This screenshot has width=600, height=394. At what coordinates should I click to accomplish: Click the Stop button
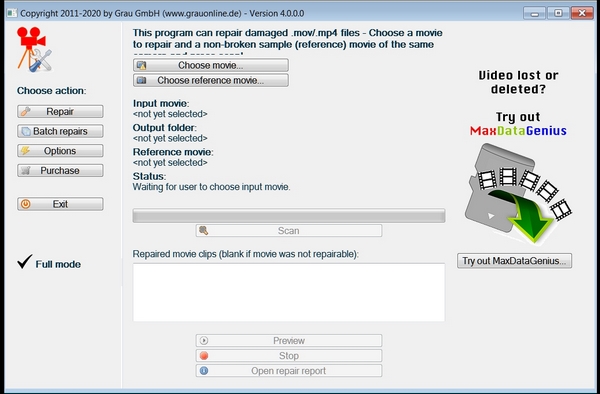tap(289, 356)
